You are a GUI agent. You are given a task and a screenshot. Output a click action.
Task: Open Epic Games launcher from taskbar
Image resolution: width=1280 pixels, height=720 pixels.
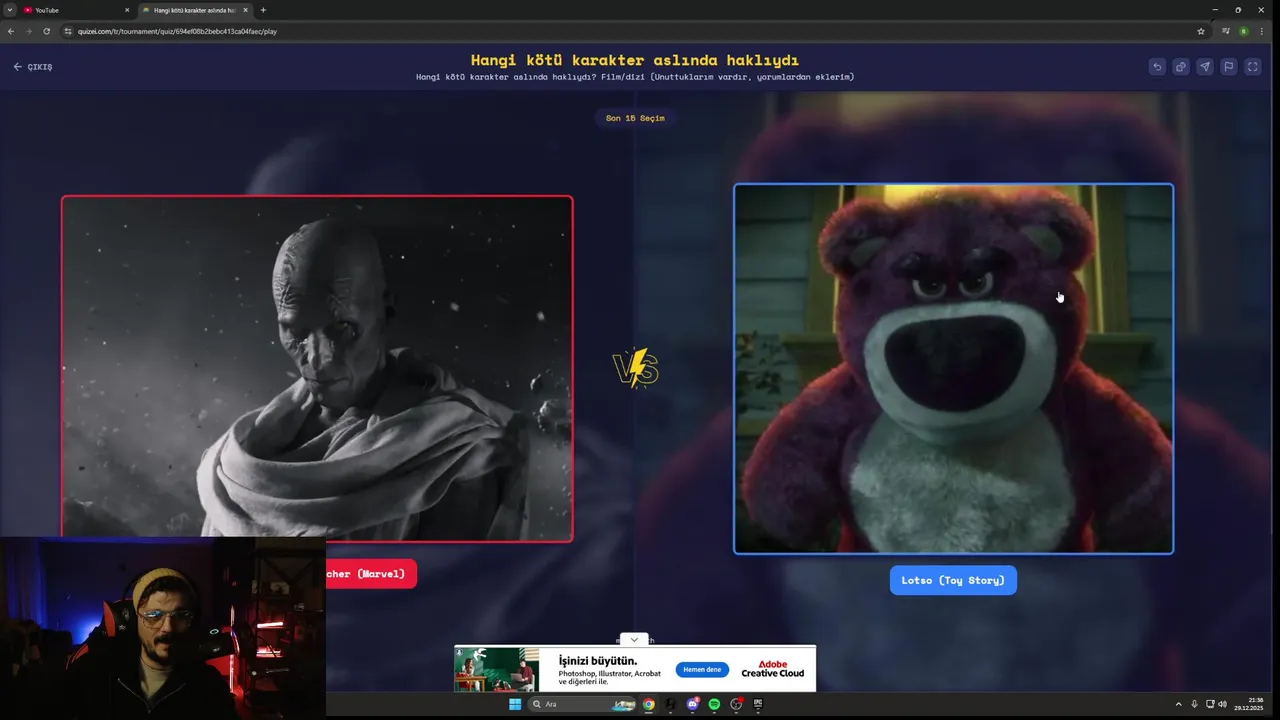758,704
